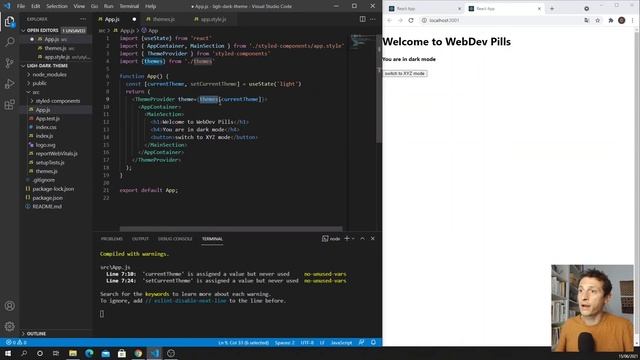Open the launch profile dropdown beside the plus

point(353,238)
